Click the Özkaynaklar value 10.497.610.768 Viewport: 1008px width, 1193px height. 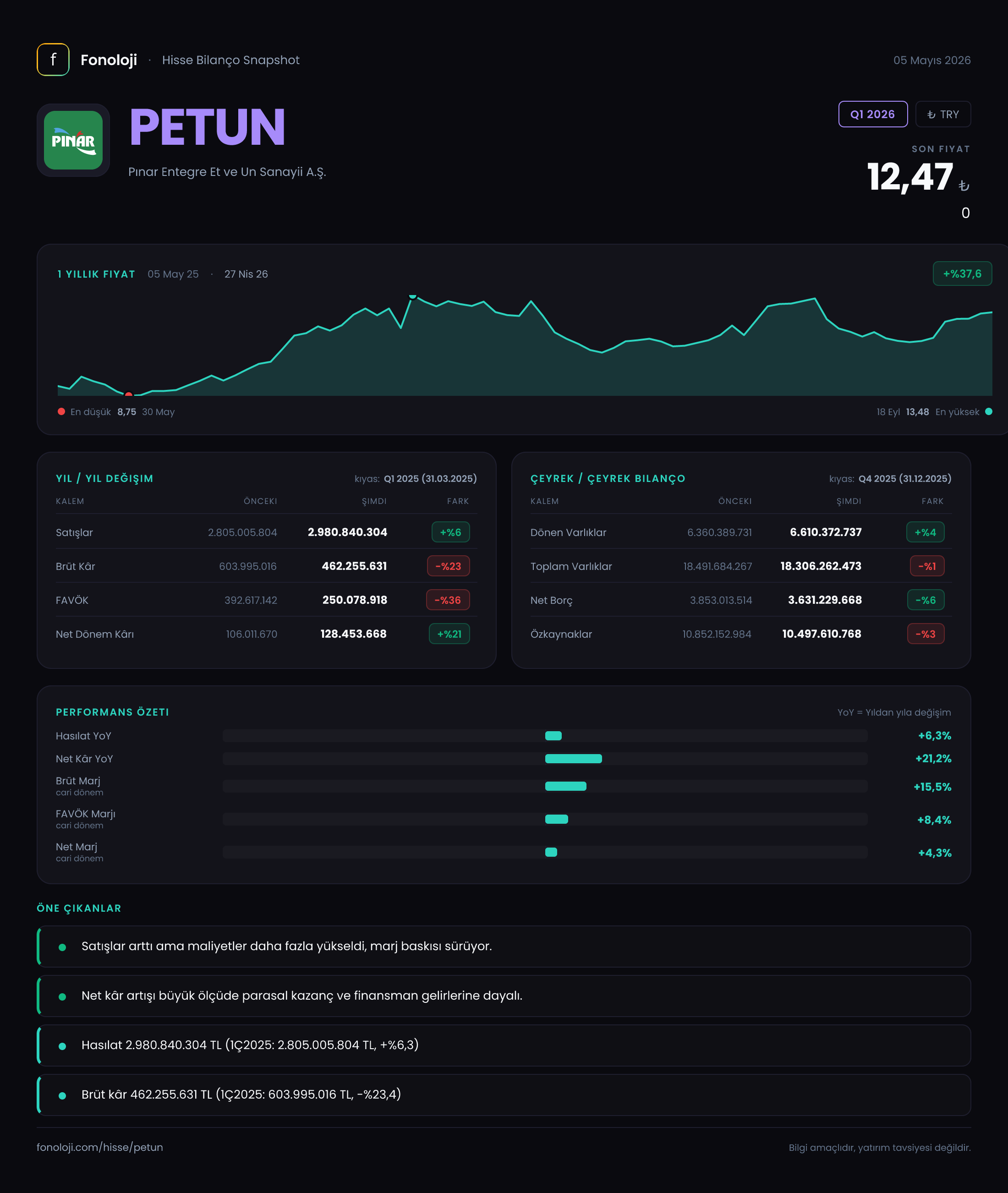[821, 634]
